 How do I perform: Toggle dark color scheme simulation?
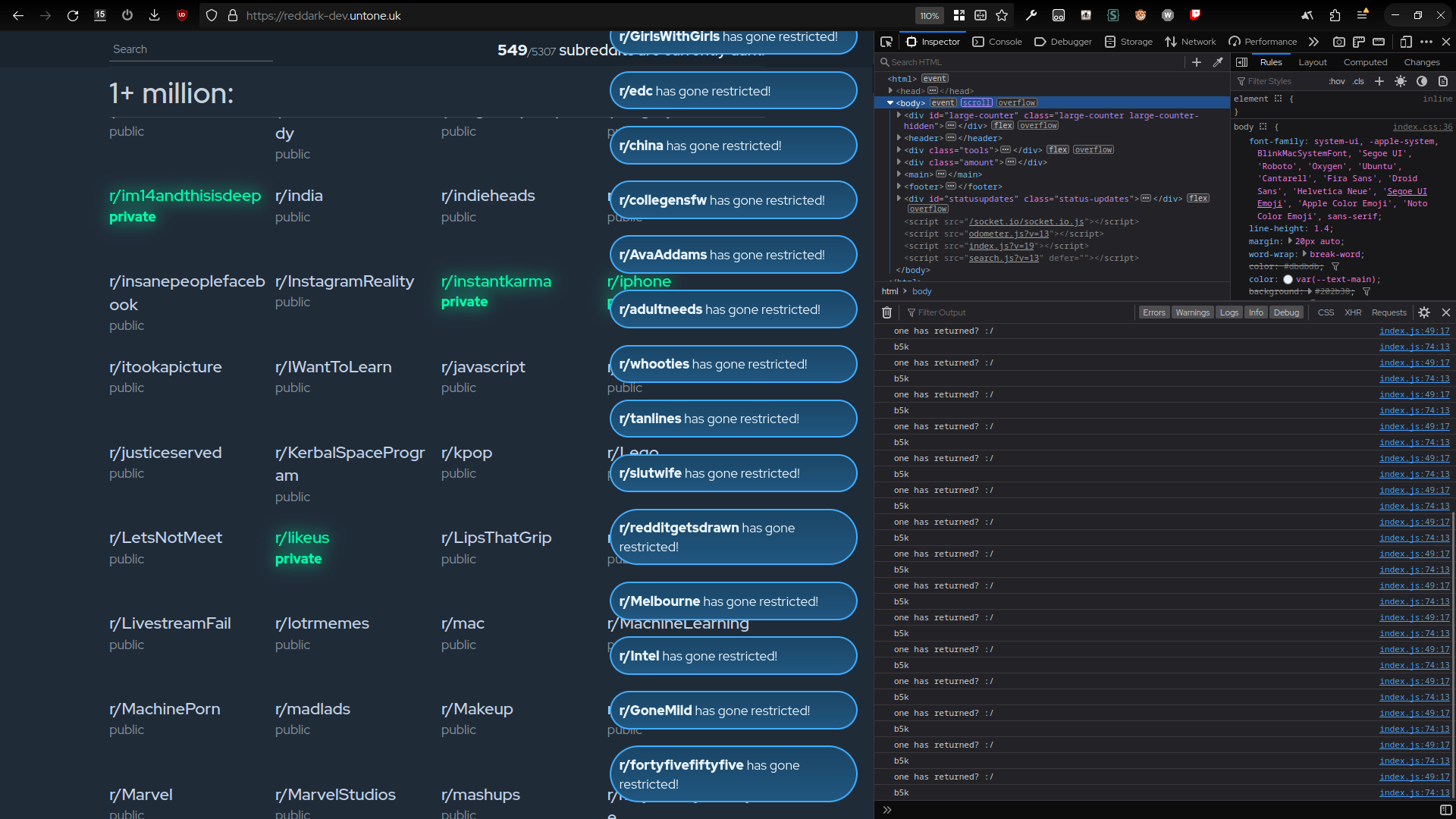(1422, 81)
